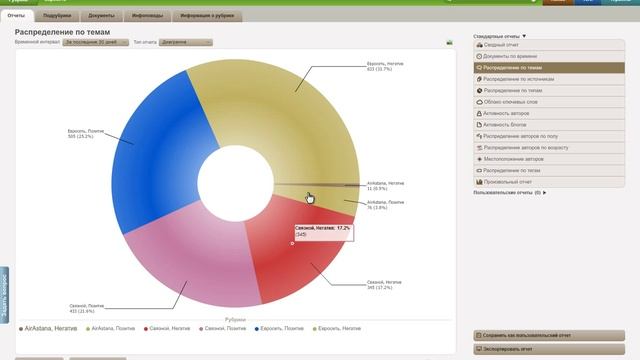
Task: Open the Распределение по типам report
Action: click(x=549, y=91)
